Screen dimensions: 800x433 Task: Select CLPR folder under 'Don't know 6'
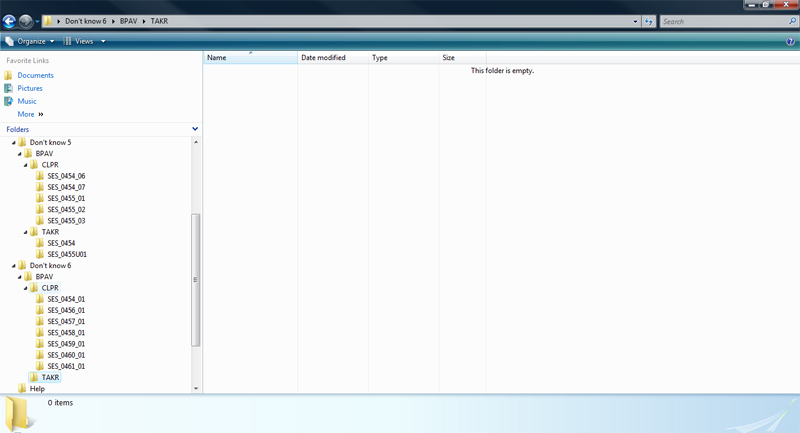[50, 288]
